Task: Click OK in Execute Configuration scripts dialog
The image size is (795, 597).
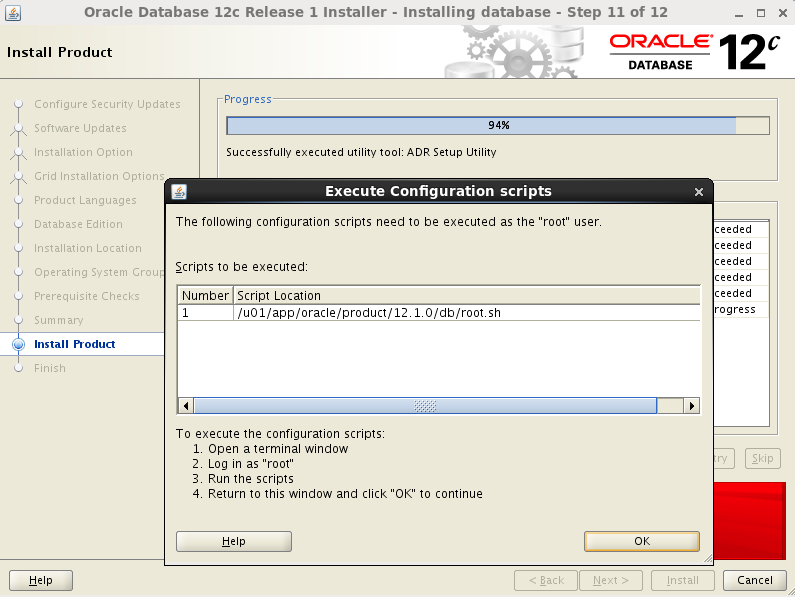Action: [x=641, y=541]
